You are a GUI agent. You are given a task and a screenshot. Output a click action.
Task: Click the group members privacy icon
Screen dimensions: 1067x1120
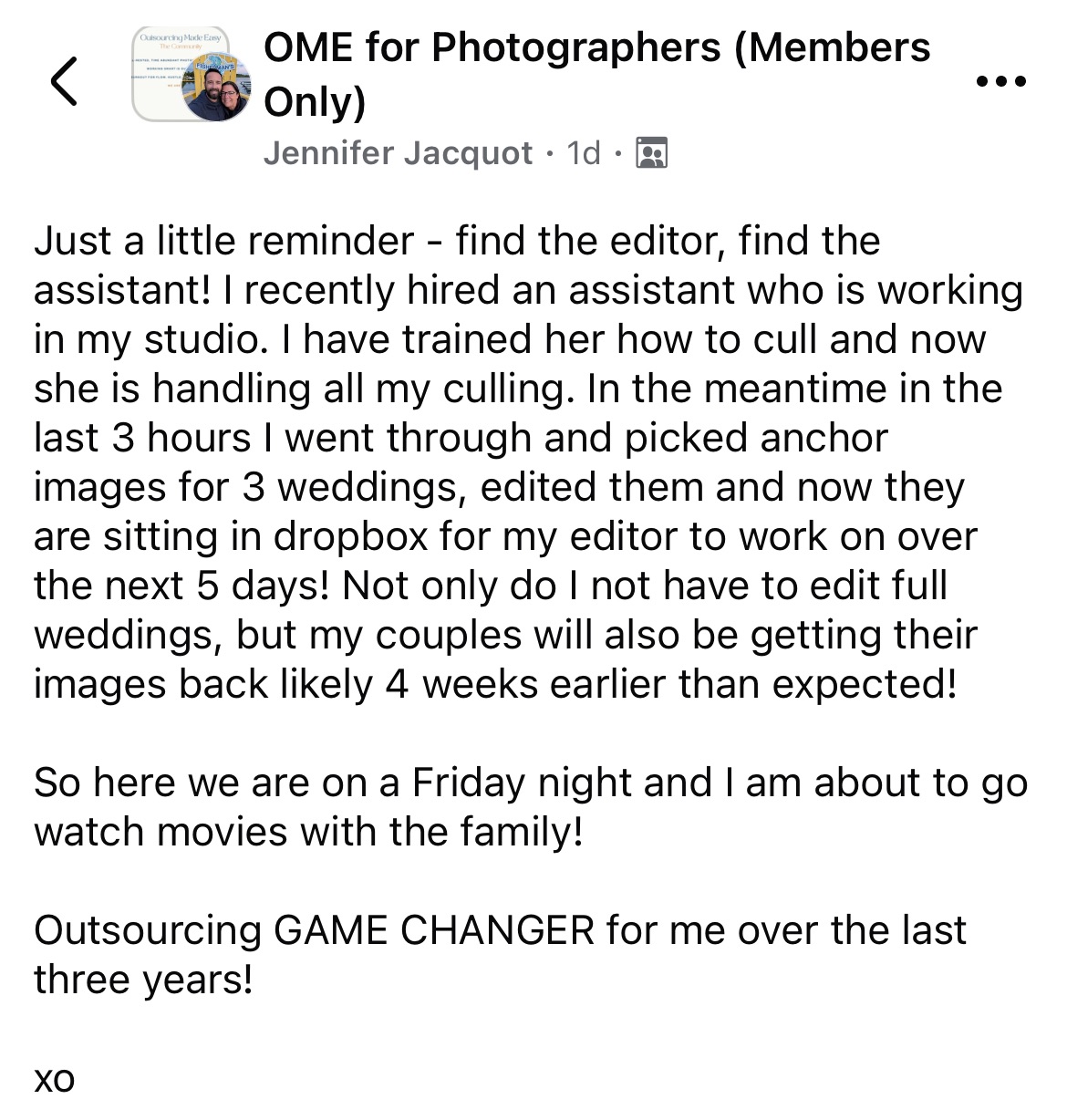point(651,153)
